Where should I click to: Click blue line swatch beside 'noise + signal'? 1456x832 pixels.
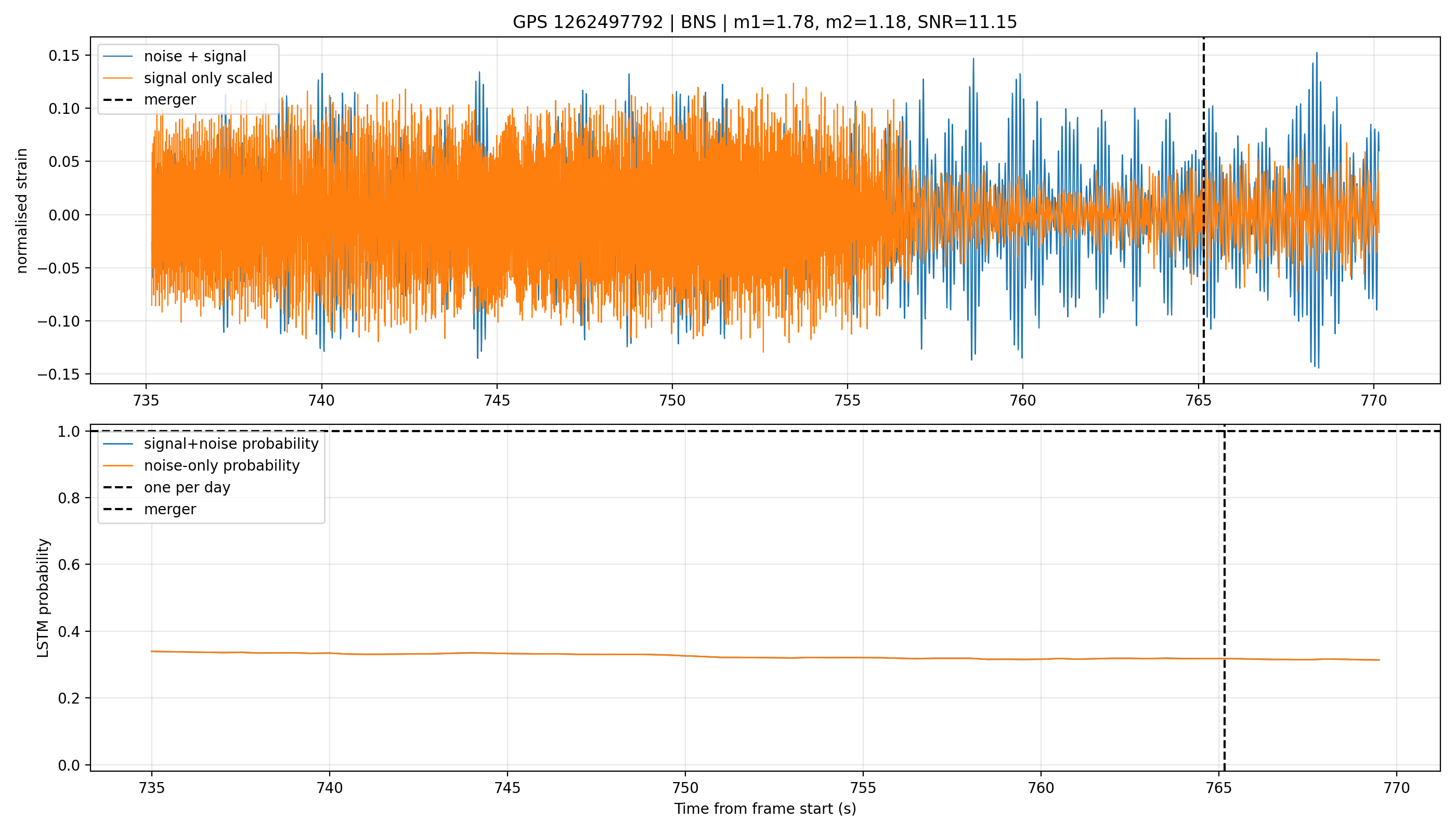click(x=118, y=57)
